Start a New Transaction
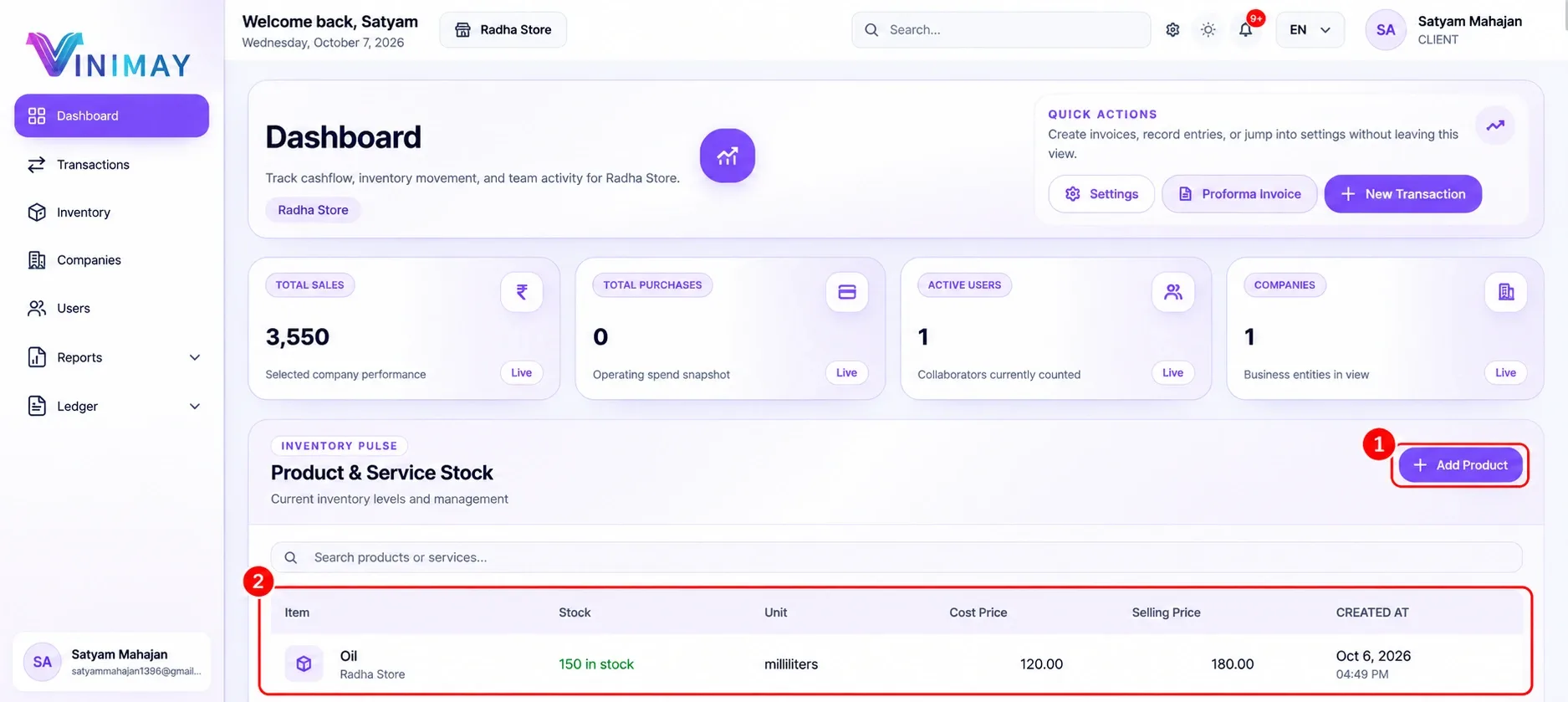The image size is (1568, 702). 1403,194
